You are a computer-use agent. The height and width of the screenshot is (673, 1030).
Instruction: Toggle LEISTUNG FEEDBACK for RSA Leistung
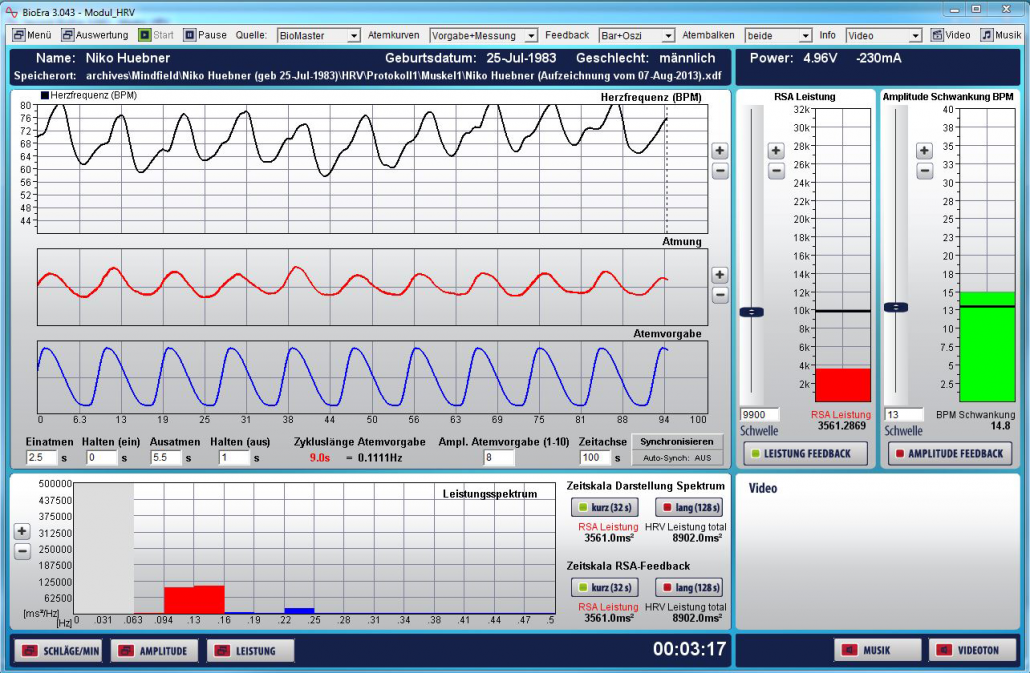pos(806,453)
